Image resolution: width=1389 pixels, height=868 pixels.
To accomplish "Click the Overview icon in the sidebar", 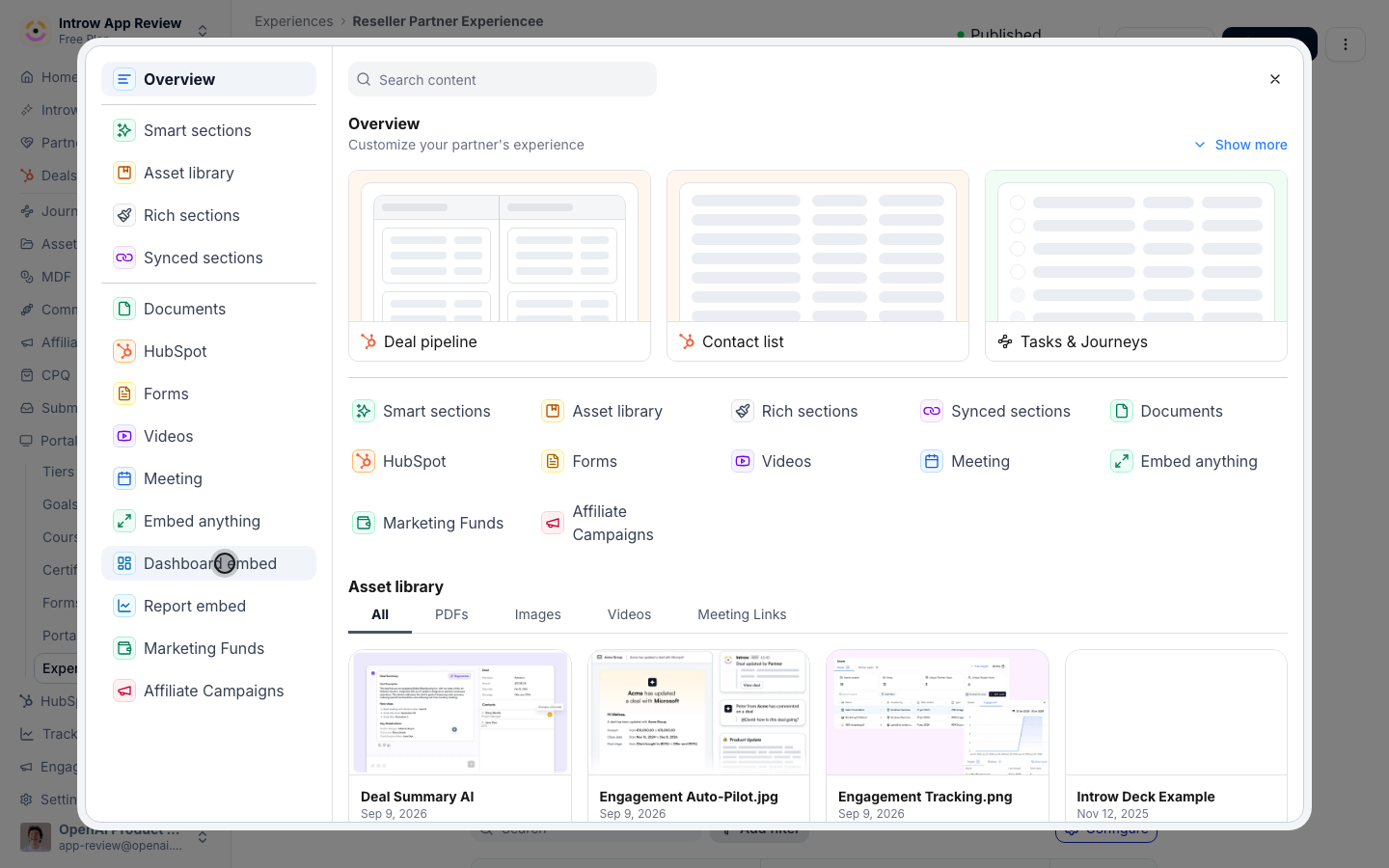I will coord(124,79).
